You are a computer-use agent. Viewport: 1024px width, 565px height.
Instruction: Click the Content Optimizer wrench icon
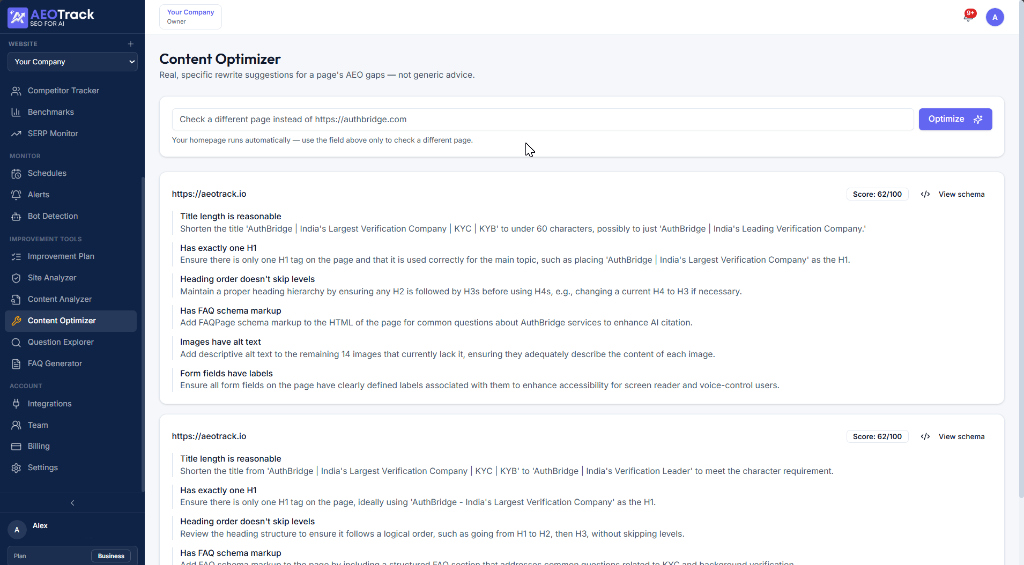[16, 321]
